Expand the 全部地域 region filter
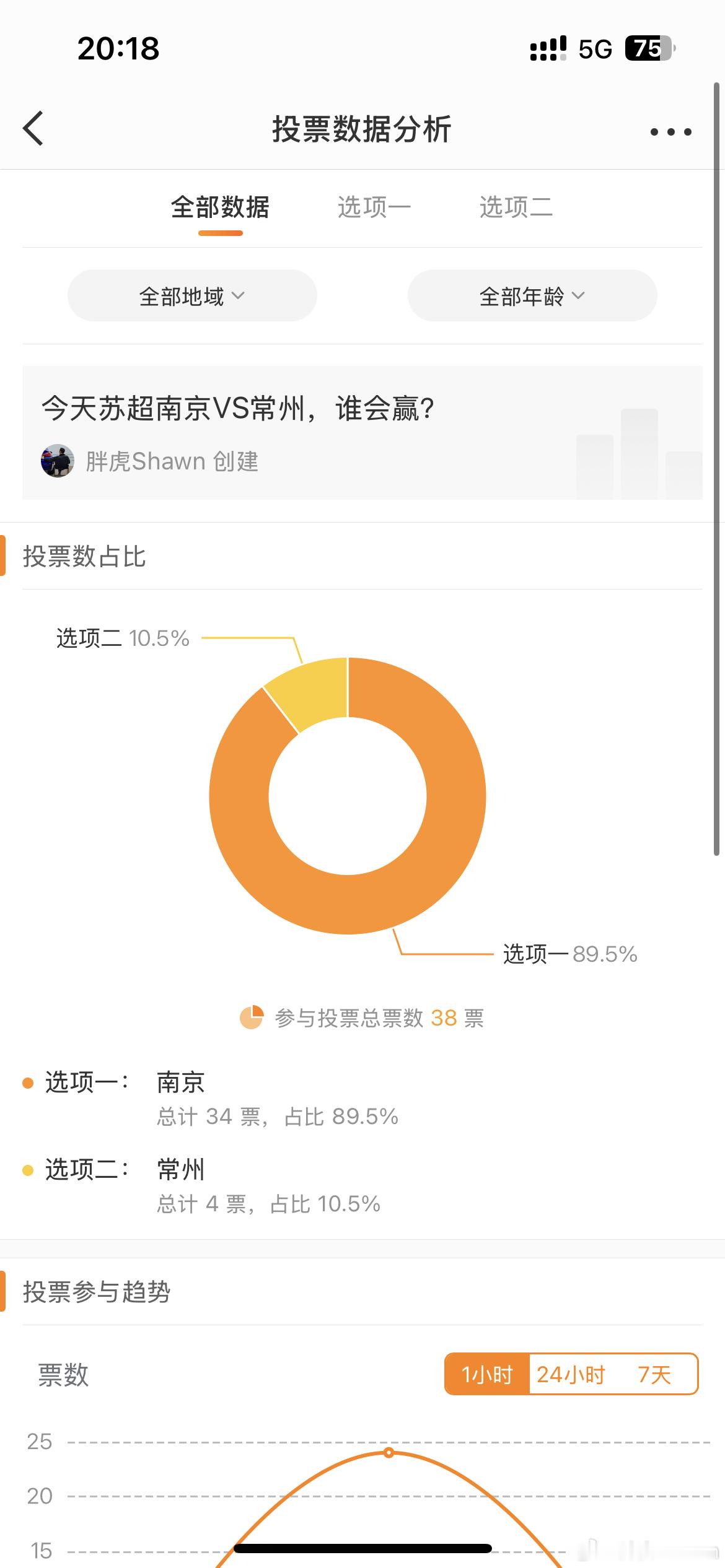Viewport: 725px width, 1568px height. [192, 295]
